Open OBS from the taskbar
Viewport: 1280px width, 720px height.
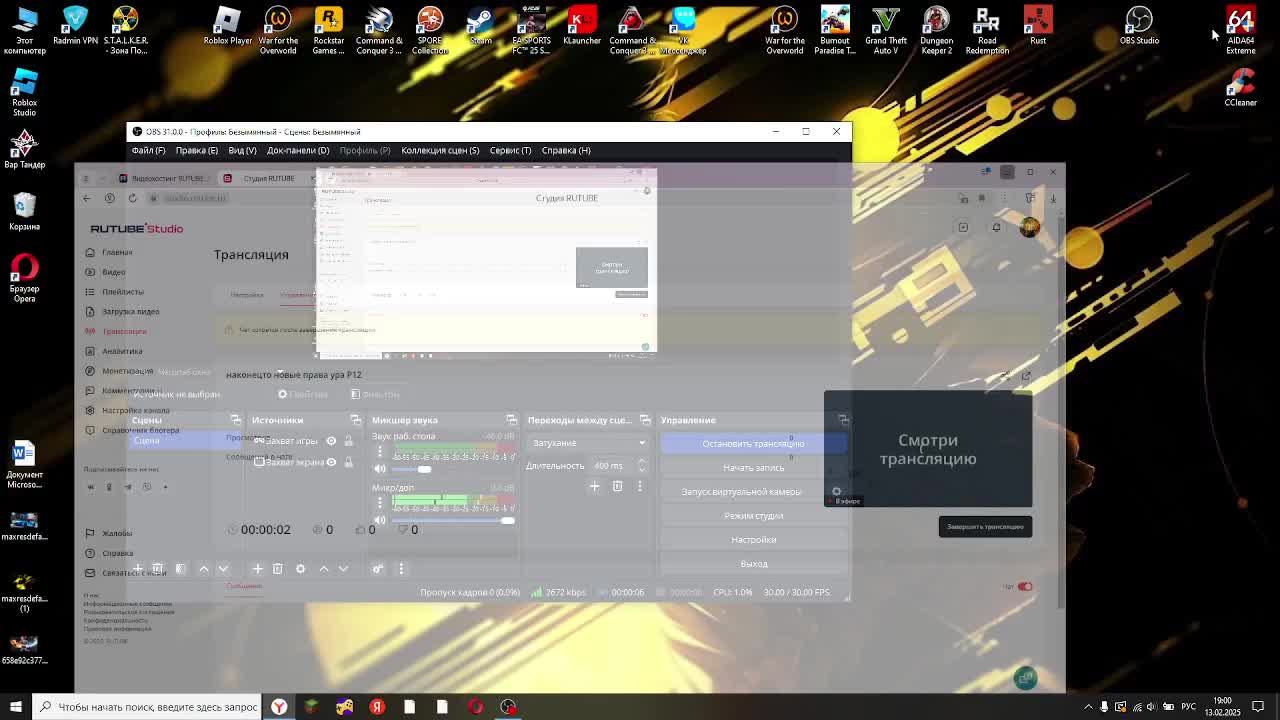click(x=508, y=707)
